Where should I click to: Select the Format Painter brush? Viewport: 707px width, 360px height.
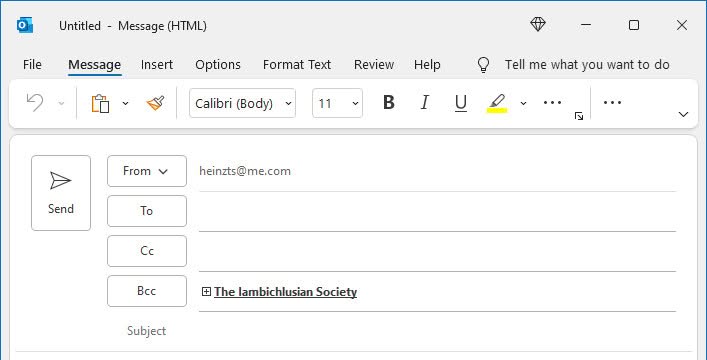pos(156,103)
